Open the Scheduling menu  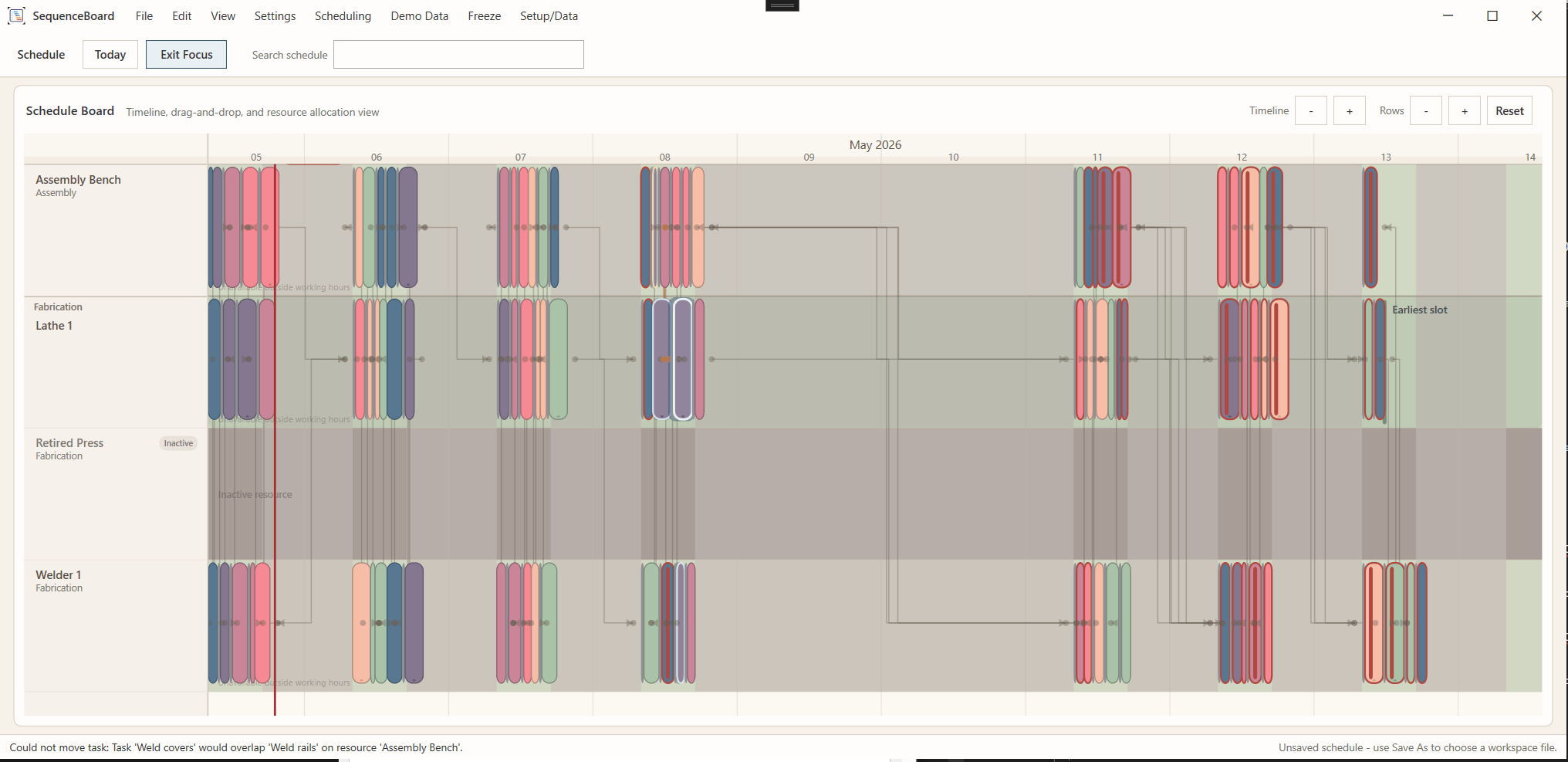point(343,16)
